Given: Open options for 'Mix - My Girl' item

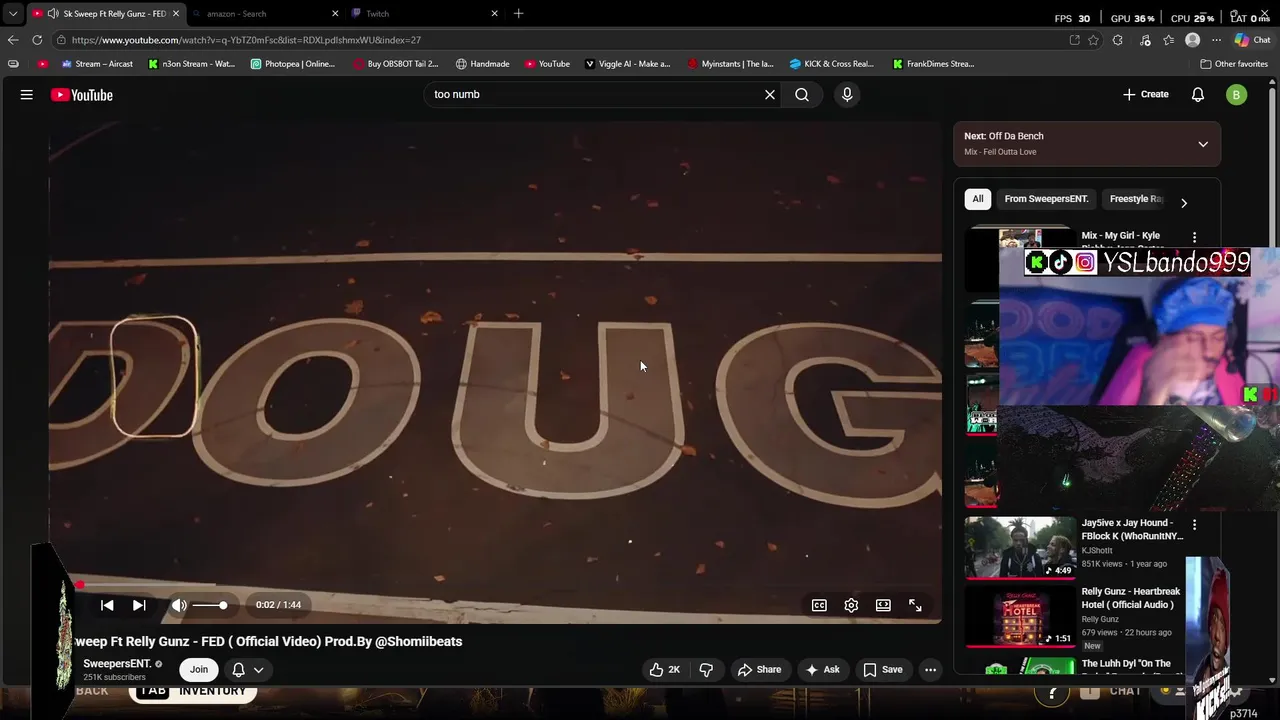Looking at the screenshot, I should (1194, 237).
